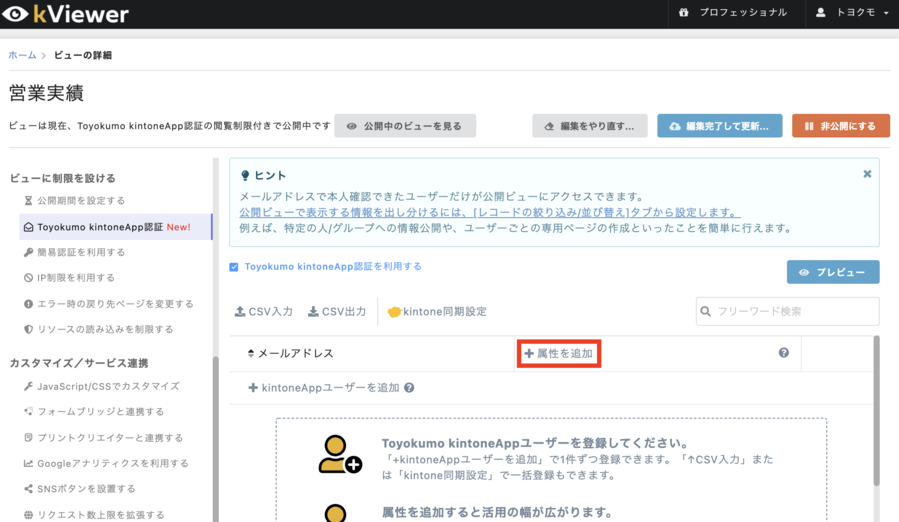
Task: Click CSV出力 download button
Action: (x=337, y=311)
